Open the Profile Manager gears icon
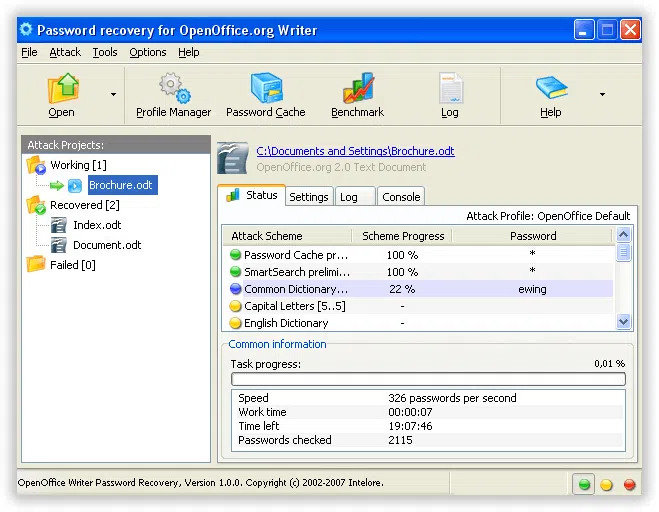The image size is (659, 512). (175, 88)
